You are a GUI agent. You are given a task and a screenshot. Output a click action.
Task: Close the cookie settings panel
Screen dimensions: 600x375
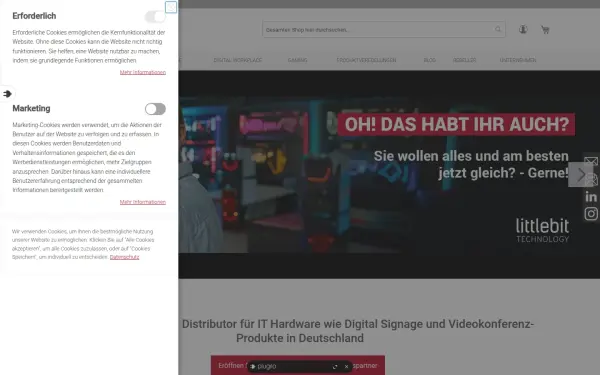(171, 7)
